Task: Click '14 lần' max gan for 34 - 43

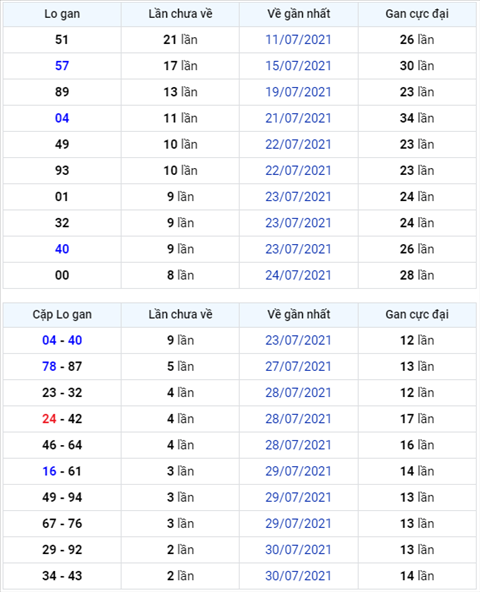Action: point(417,576)
